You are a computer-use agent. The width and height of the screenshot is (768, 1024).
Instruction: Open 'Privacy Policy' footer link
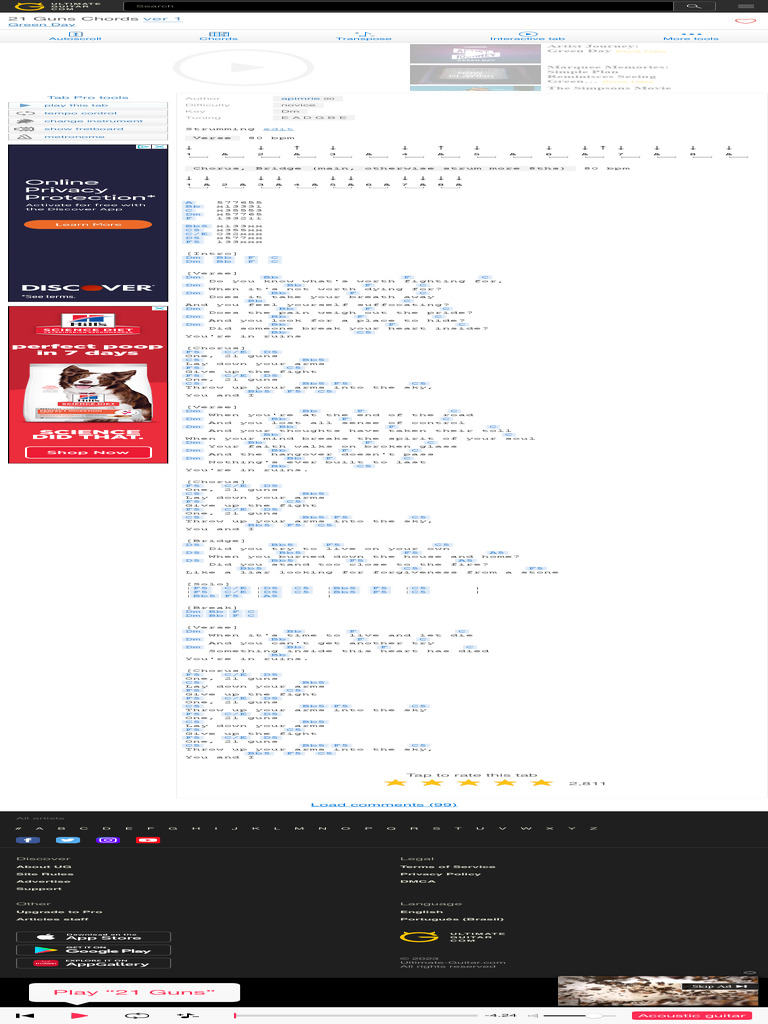(x=440, y=874)
